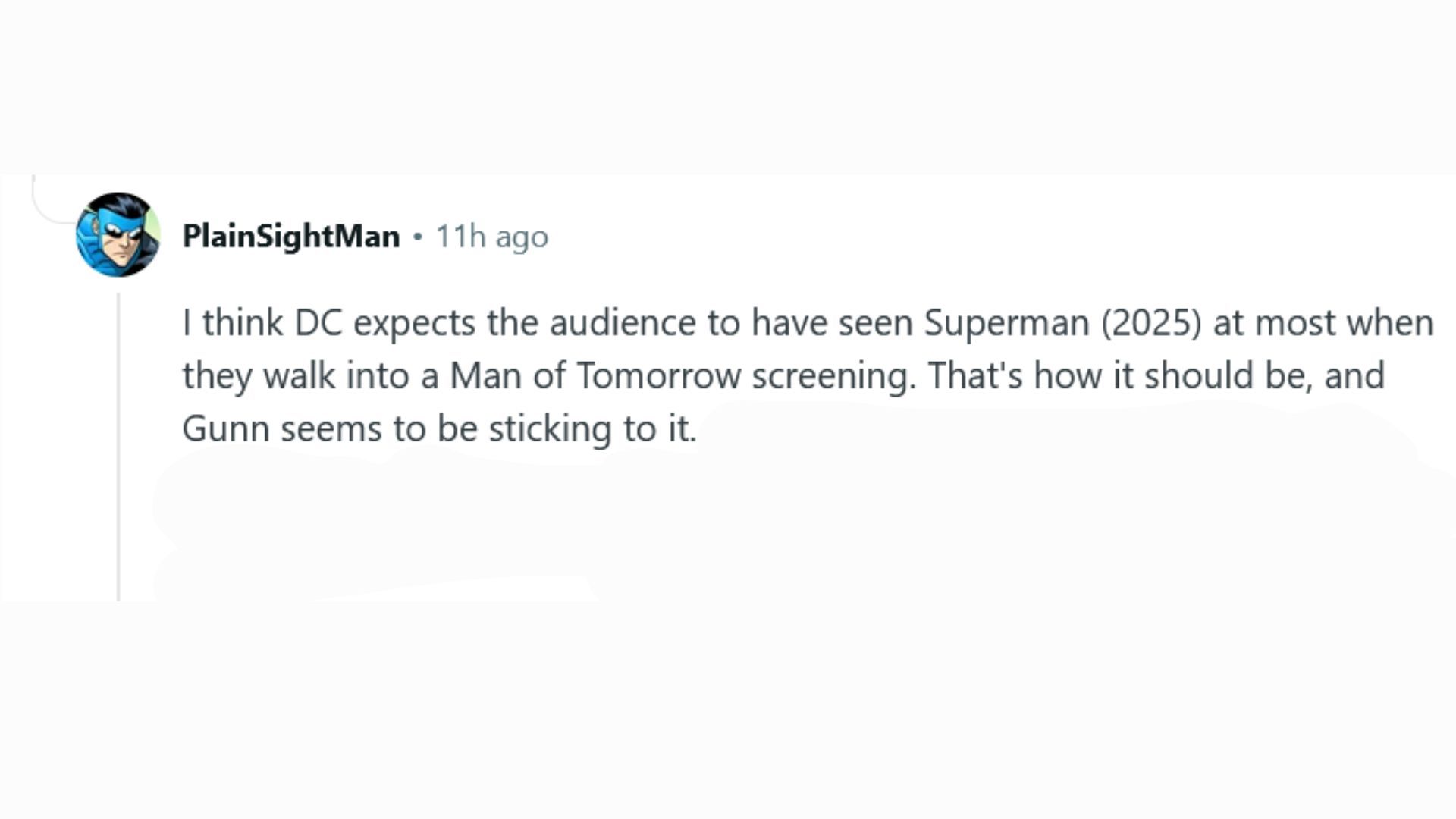Open the PlainSightMan username profile link
This screenshot has width=1456, height=819.
pyautogui.click(x=290, y=237)
